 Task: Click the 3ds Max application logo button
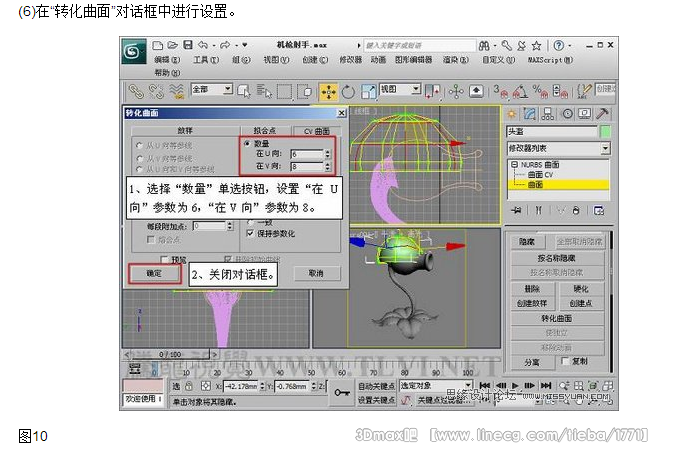(133, 51)
